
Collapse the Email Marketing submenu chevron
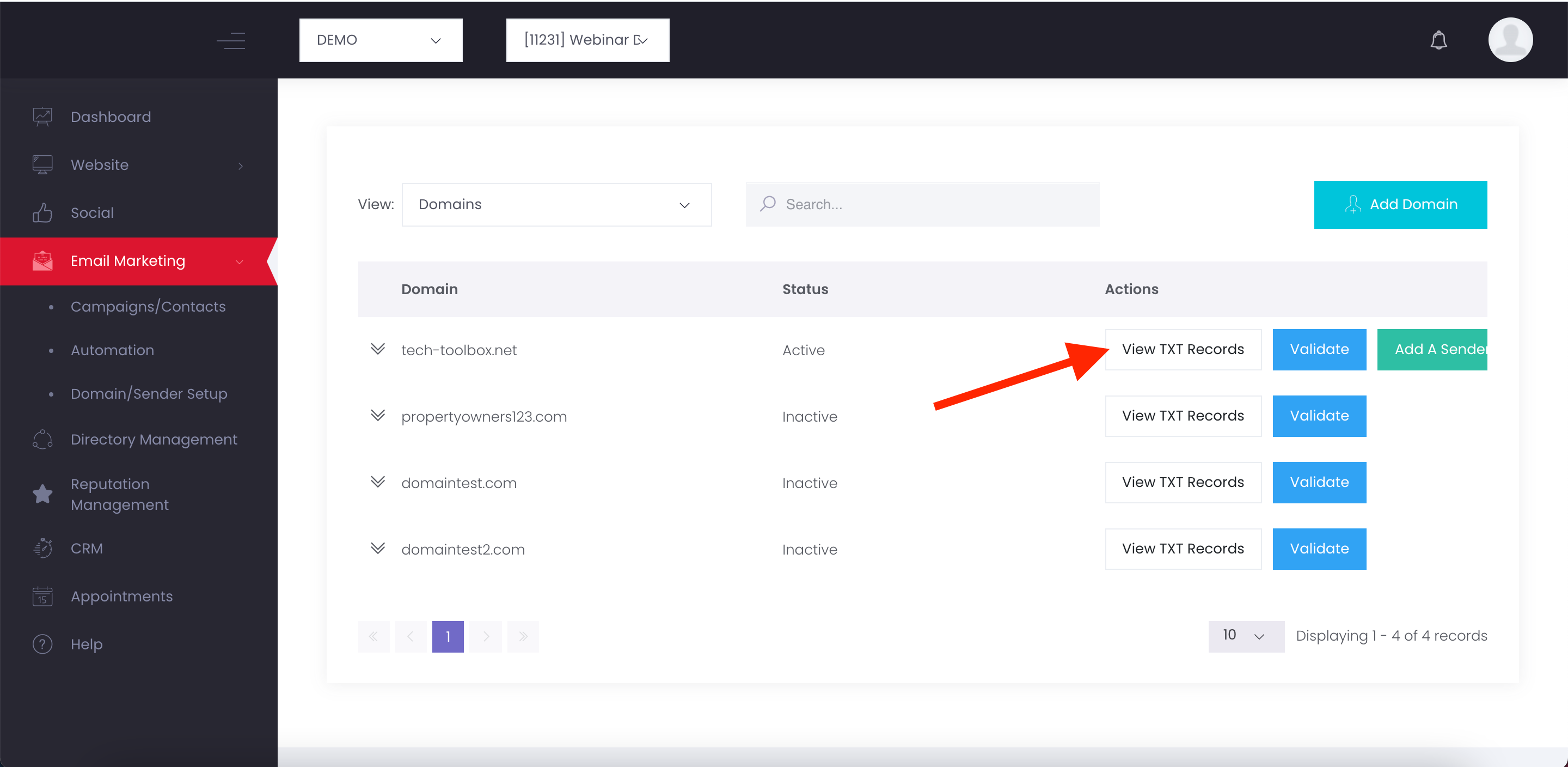[239, 262]
